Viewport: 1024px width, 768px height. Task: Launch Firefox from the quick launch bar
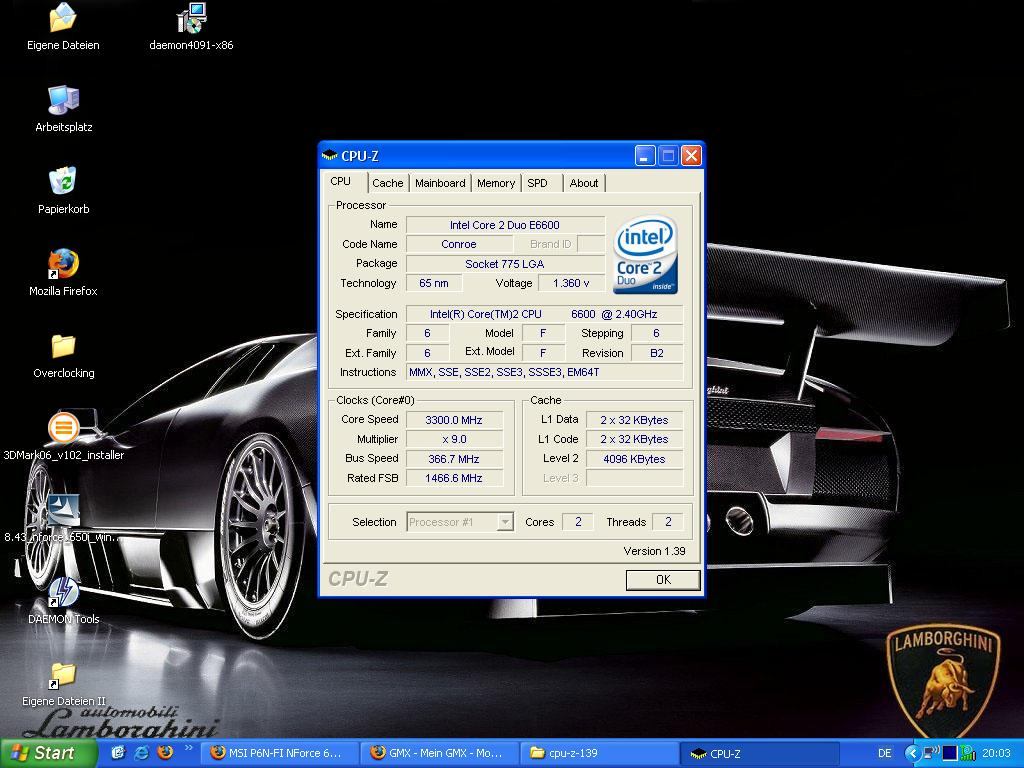[165, 752]
